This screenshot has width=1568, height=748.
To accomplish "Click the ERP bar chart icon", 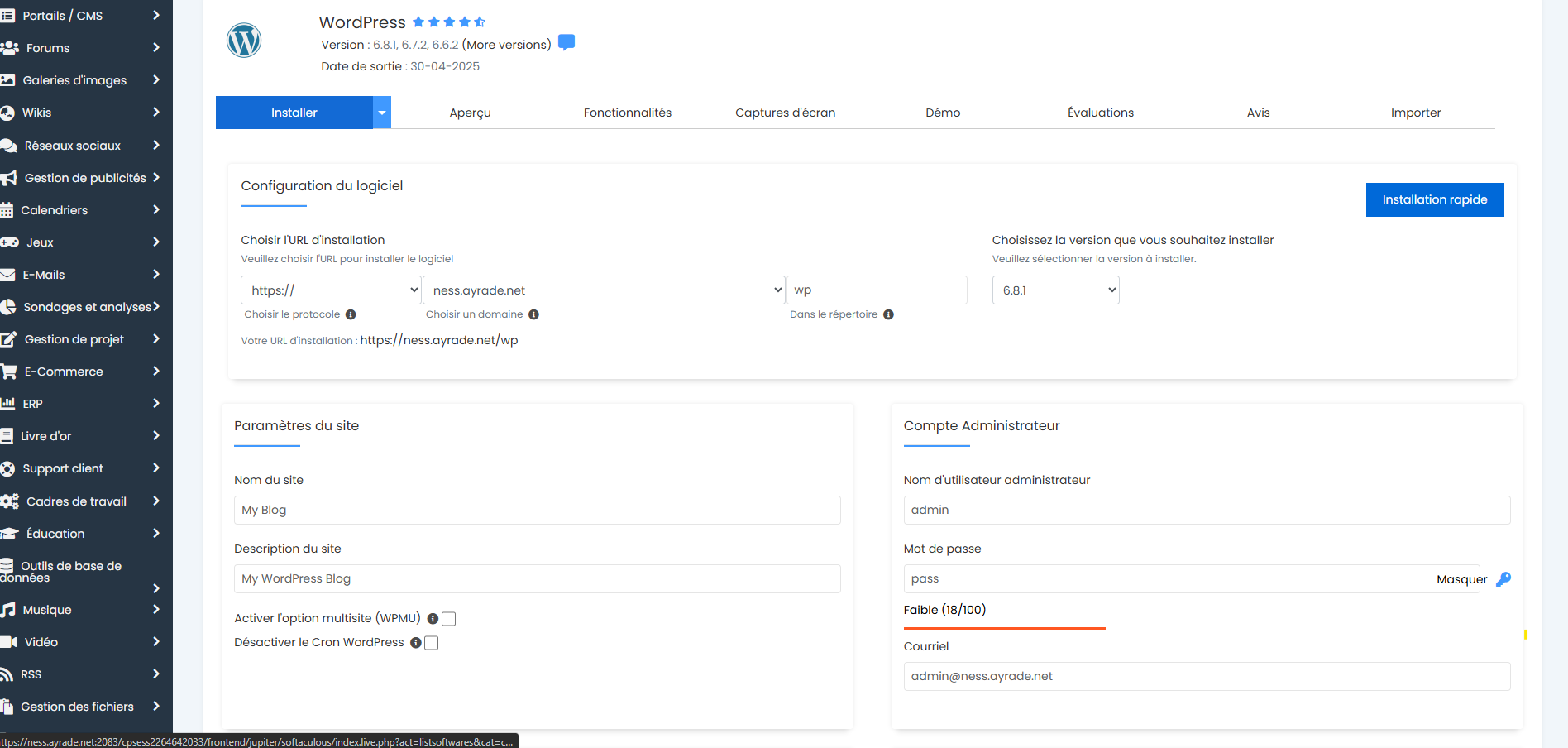I will (7, 404).
